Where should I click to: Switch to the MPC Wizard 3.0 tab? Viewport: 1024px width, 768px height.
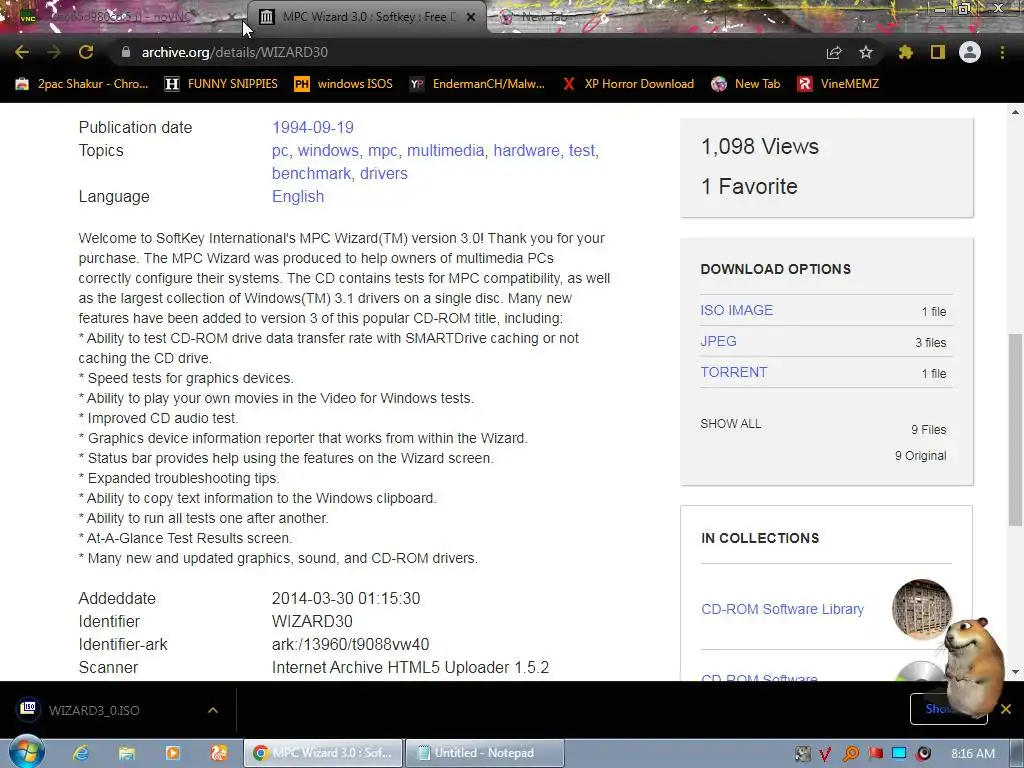point(368,17)
